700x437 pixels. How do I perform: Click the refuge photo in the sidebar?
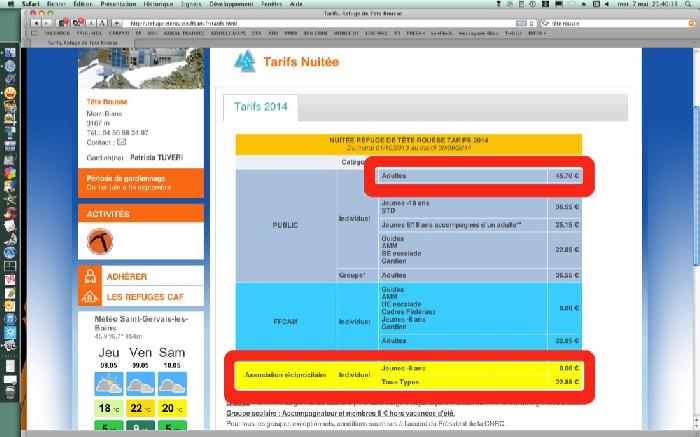point(141,68)
